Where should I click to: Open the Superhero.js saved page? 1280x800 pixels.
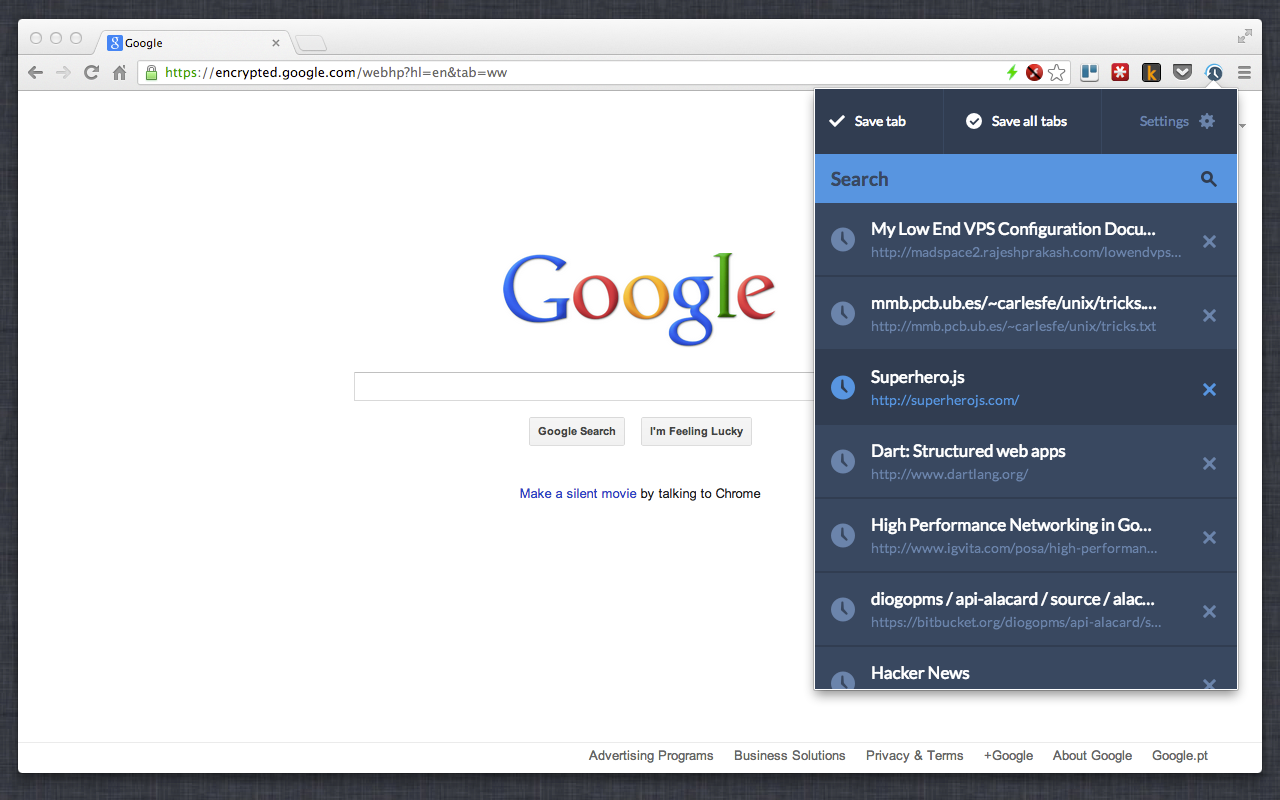pyautogui.click(x=1025, y=388)
